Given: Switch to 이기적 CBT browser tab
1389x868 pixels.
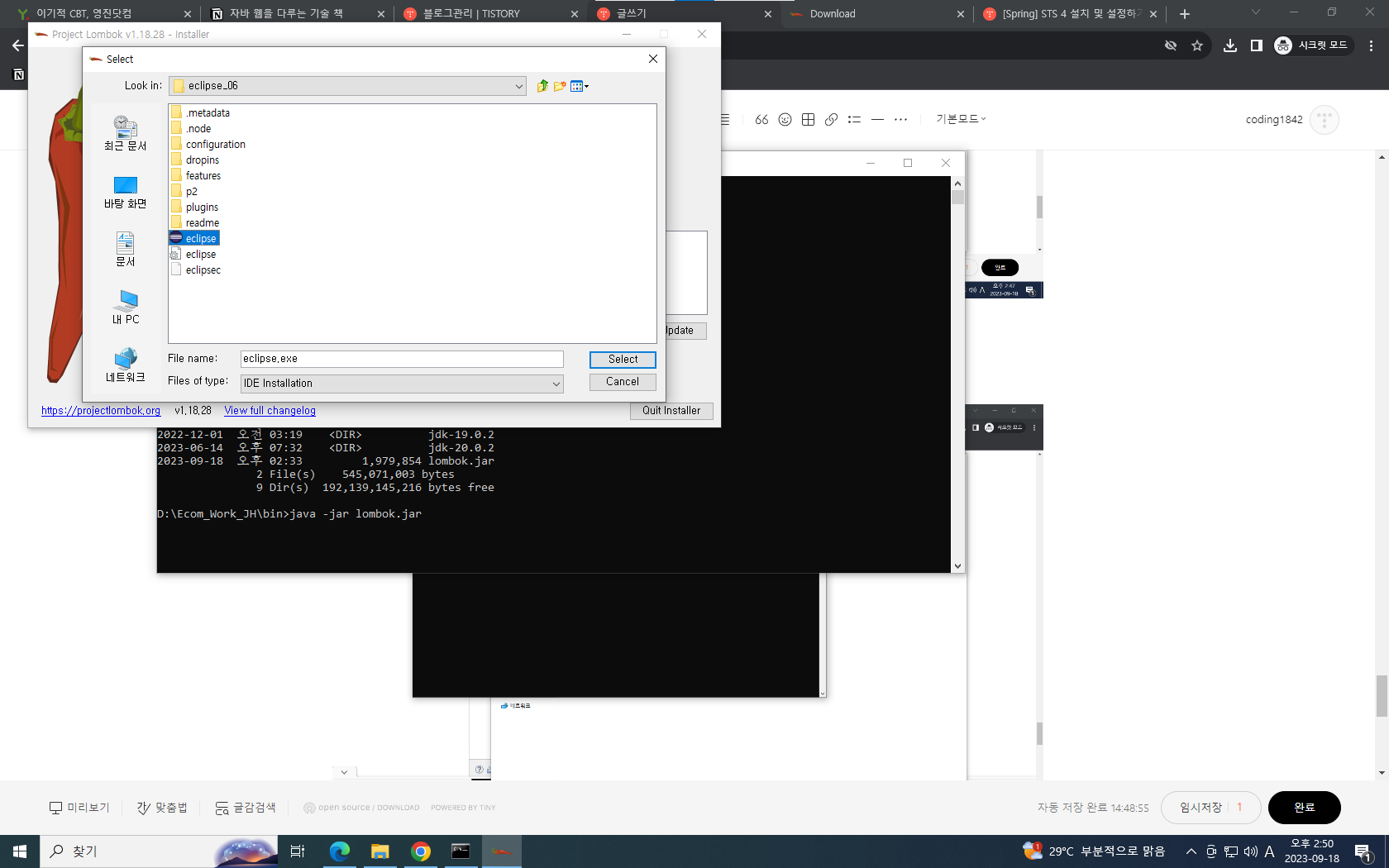Looking at the screenshot, I should coord(103,14).
